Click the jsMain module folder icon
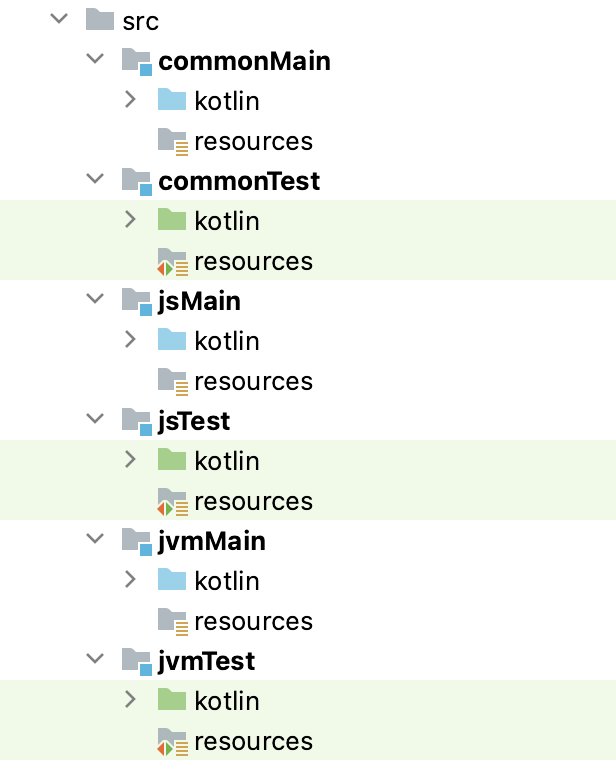Screen dimensions: 616x764 pos(136,302)
